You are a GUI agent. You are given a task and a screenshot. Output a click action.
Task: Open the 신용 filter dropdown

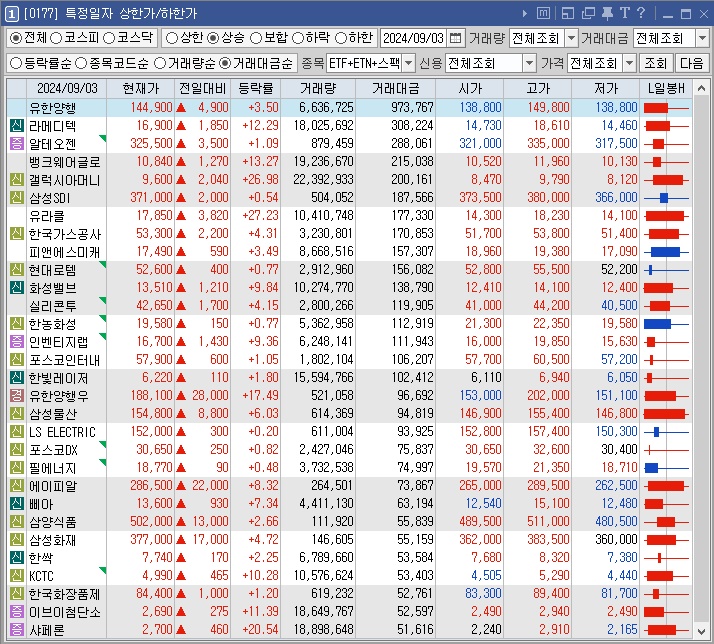pyautogui.click(x=529, y=63)
